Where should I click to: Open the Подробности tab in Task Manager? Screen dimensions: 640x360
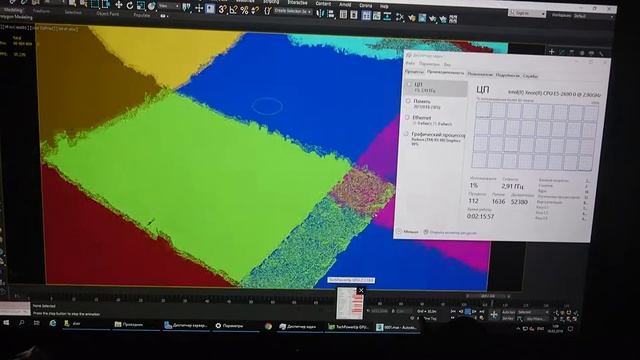tap(507, 75)
